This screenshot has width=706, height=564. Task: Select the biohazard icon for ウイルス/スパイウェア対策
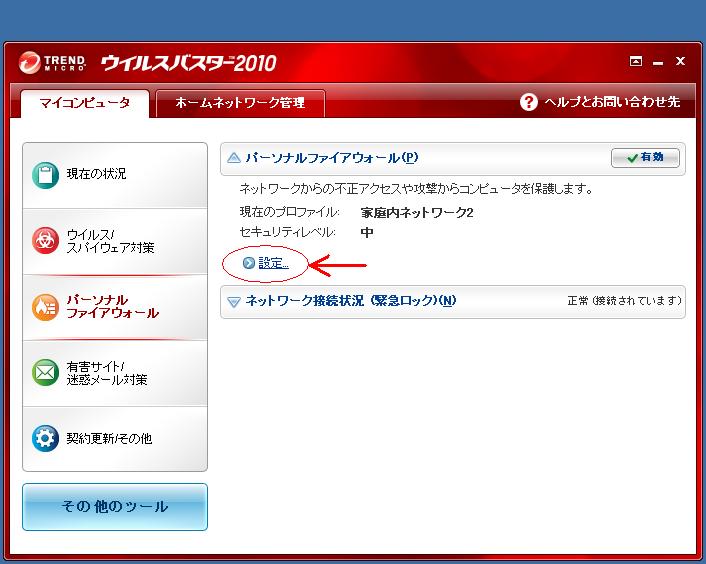click(x=46, y=240)
